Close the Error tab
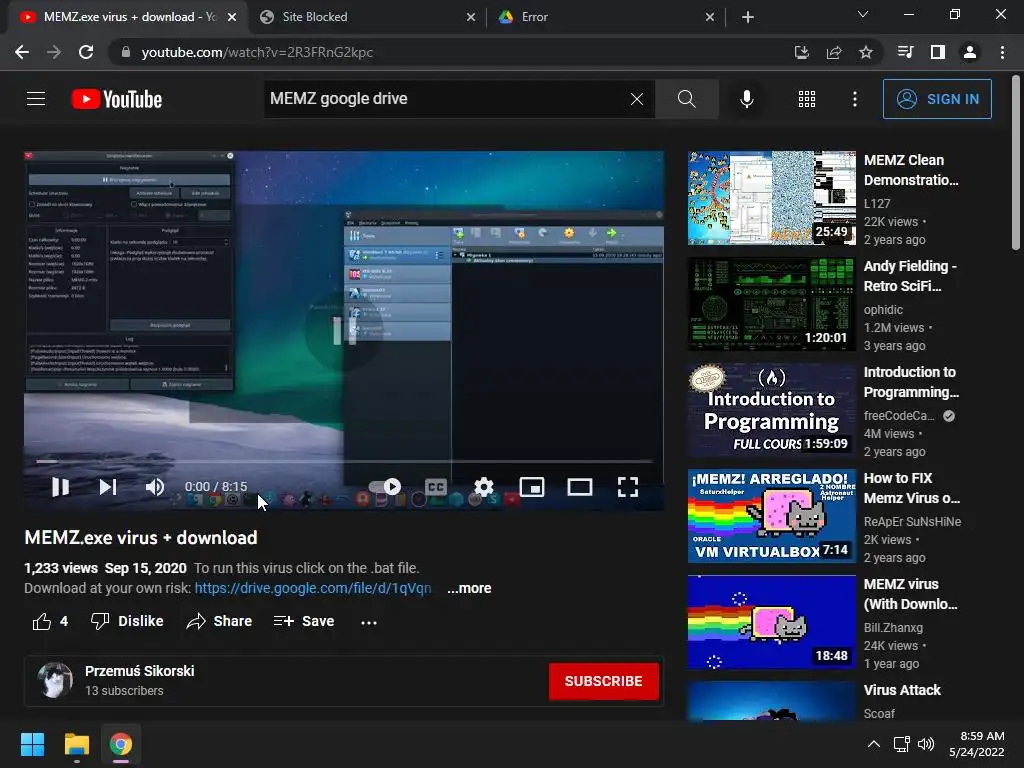The width and height of the screenshot is (1024, 768). pos(710,17)
